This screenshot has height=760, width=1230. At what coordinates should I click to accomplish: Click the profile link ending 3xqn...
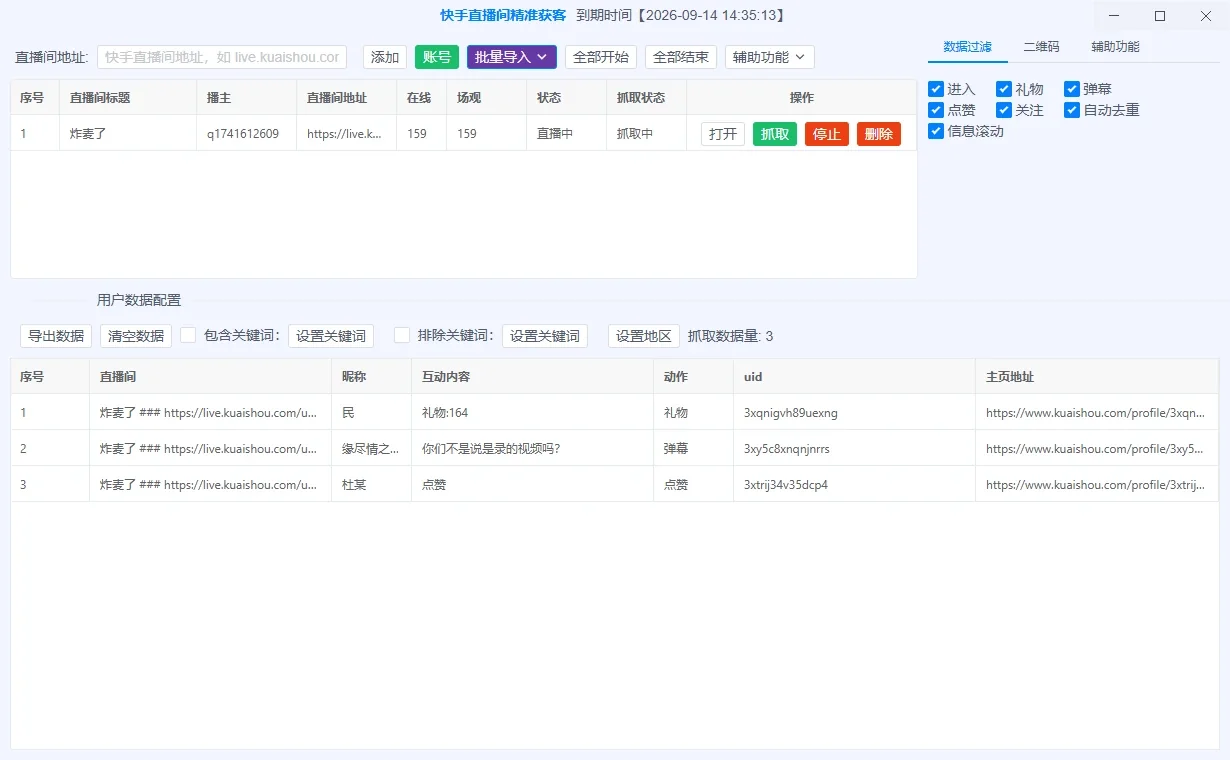[1095, 412]
